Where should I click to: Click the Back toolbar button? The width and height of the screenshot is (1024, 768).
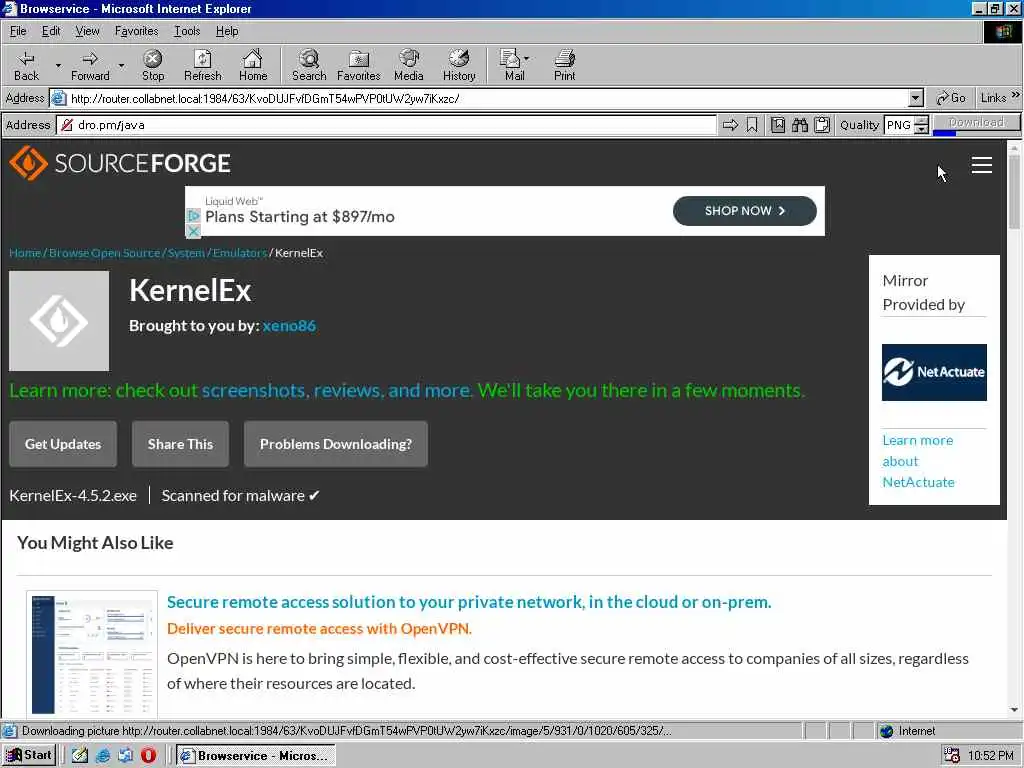click(26, 65)
